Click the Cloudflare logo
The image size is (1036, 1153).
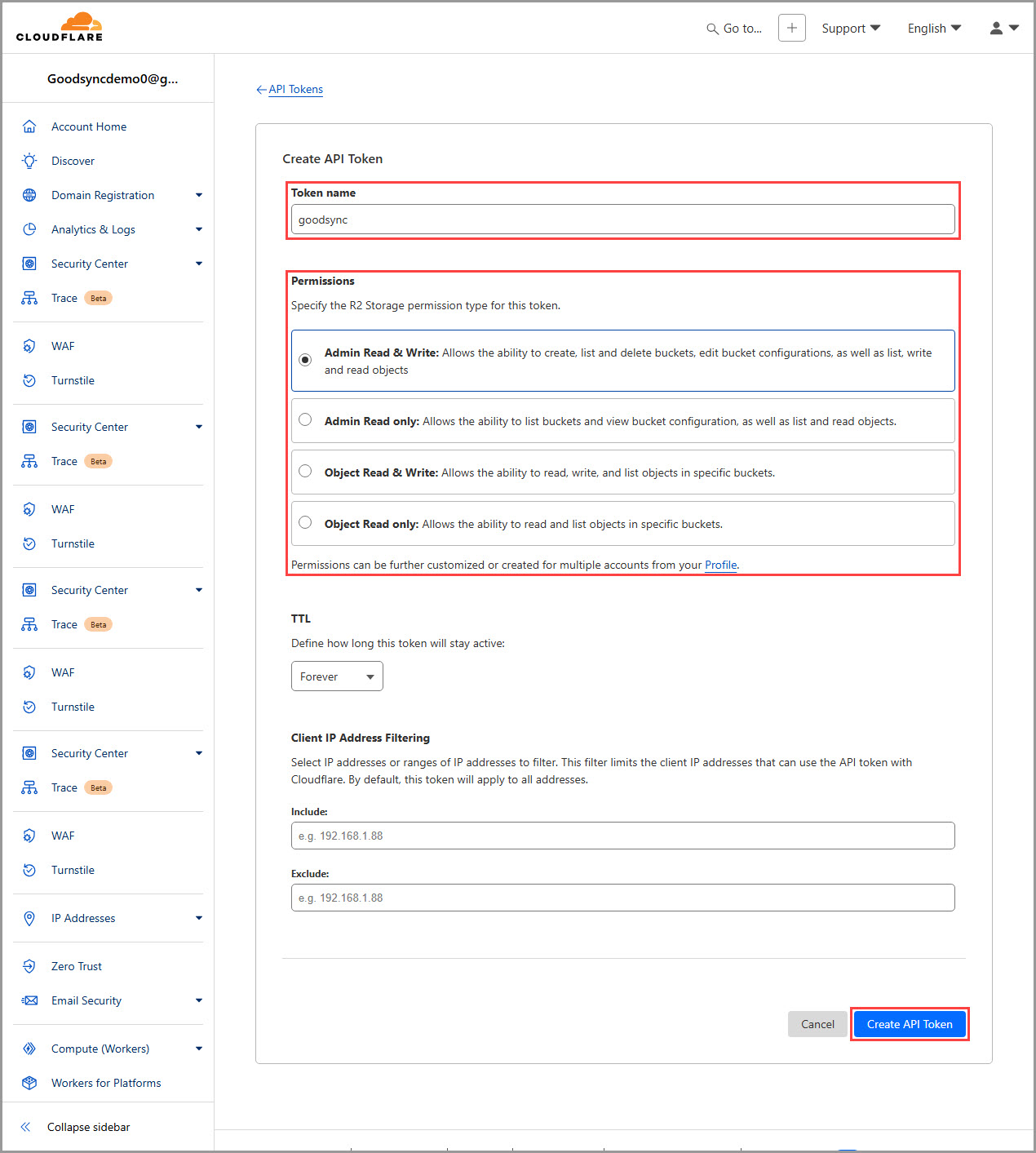pos(60,27)
